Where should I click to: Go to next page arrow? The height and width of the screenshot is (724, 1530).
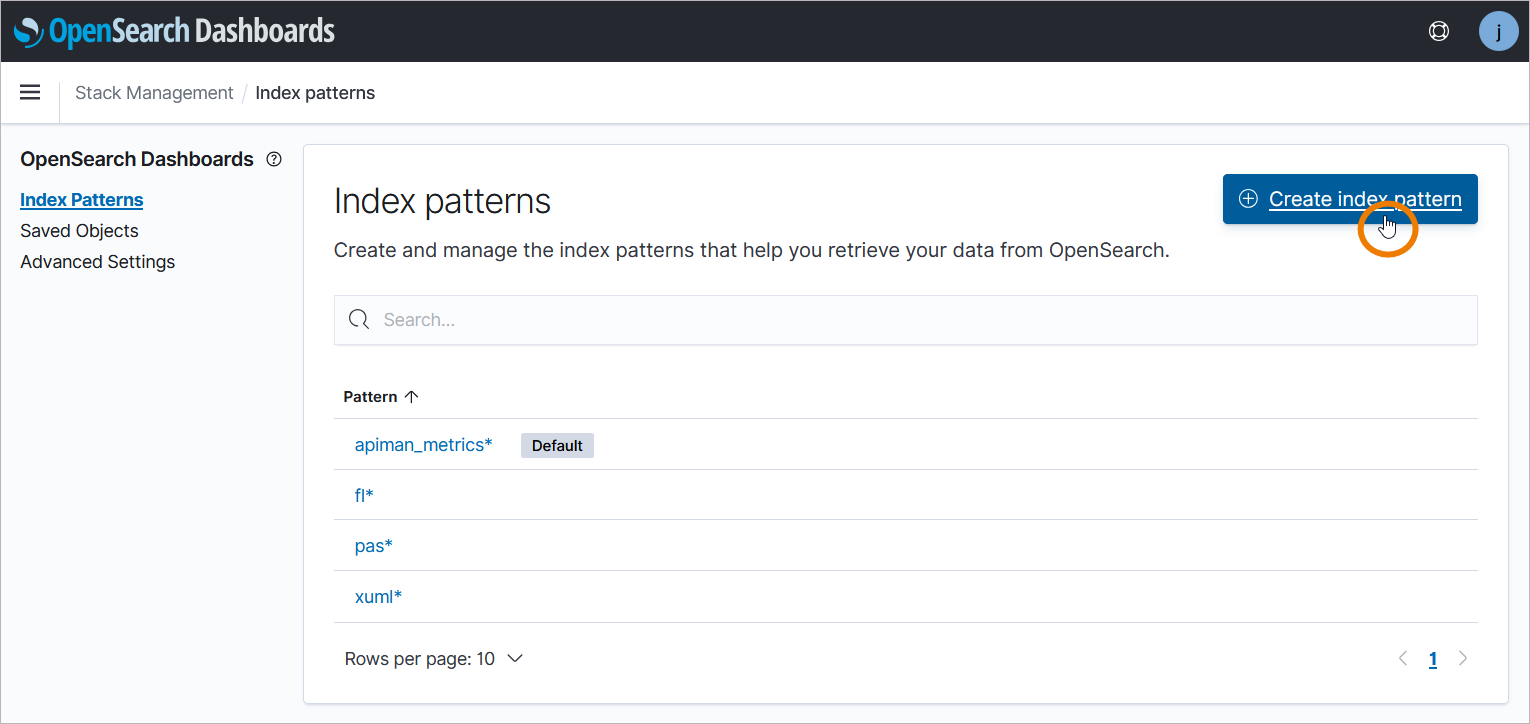1463,658
